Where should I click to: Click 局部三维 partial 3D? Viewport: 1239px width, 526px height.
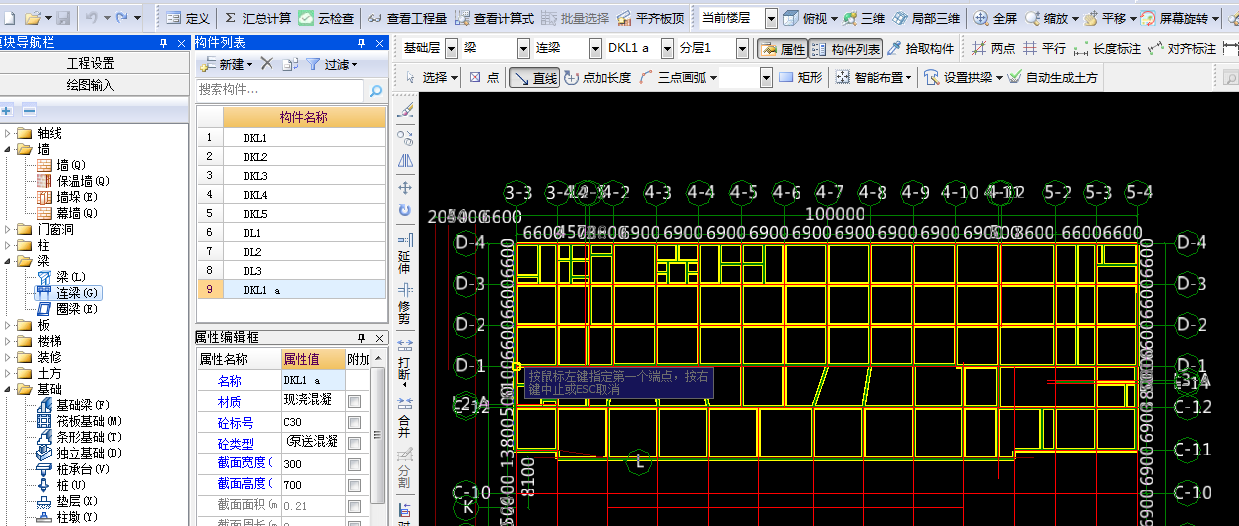pos(927,19)
